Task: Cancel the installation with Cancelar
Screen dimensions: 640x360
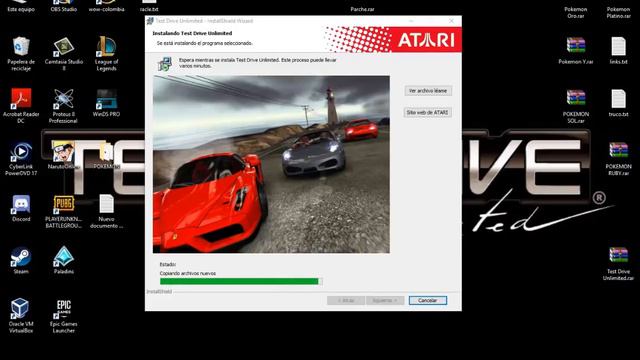Action: (x=427, y=300)
